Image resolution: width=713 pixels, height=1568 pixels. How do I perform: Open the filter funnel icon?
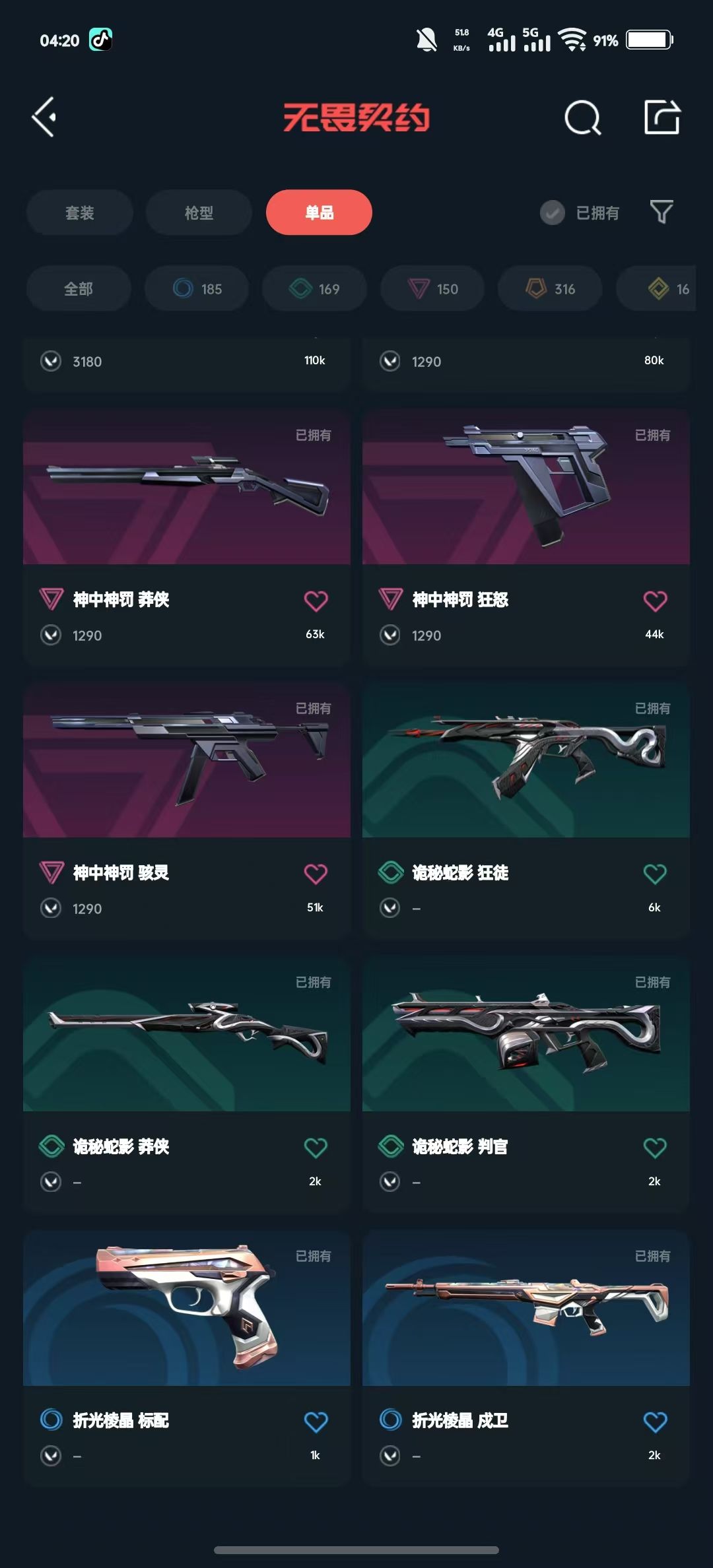click(x=662, y=212)
